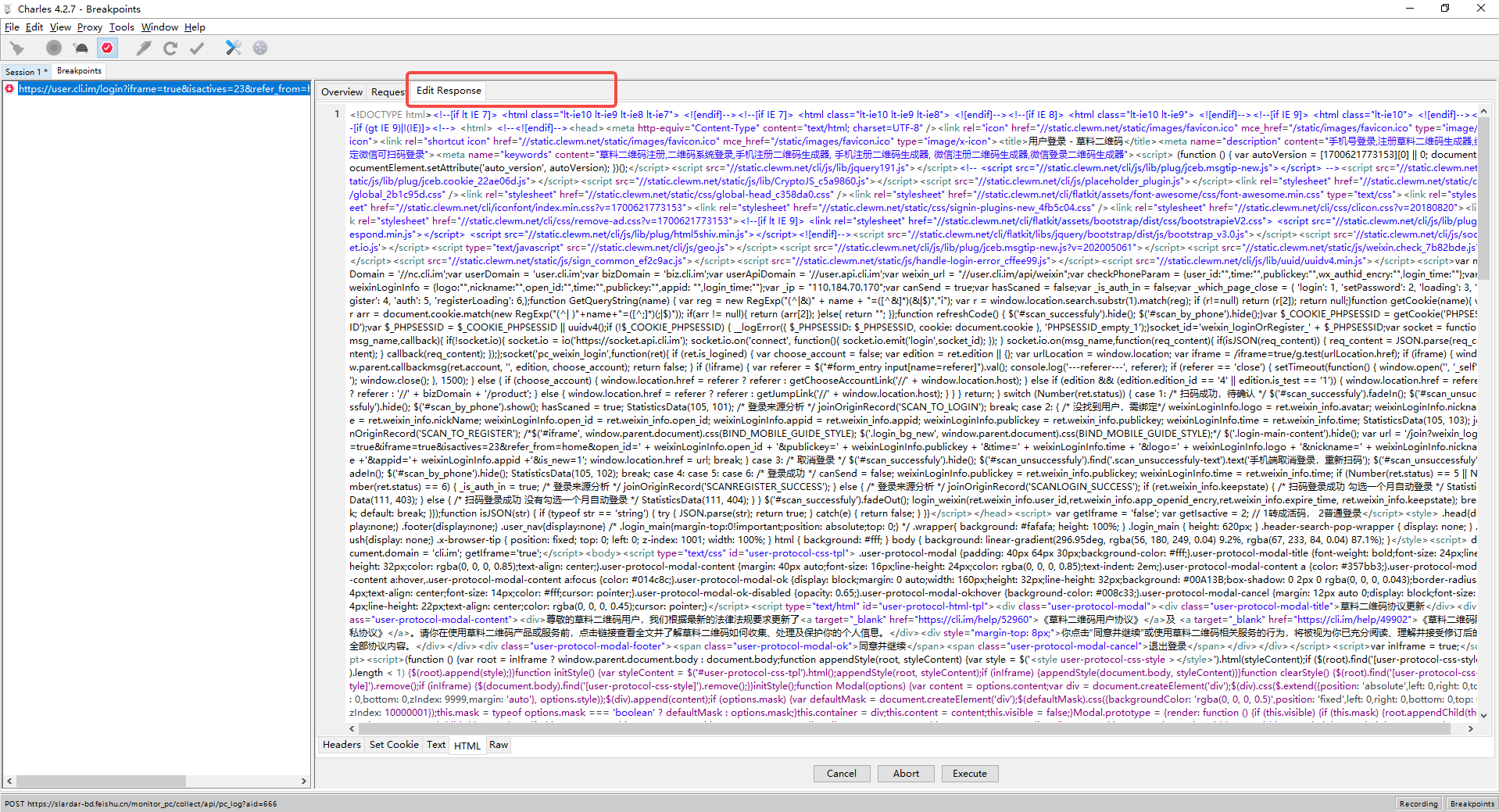The width and height of the screenshot is (1499, 812).
Task: Click the response editor vertical scrollbar thumb
Action: click(x=1483, y=199)
